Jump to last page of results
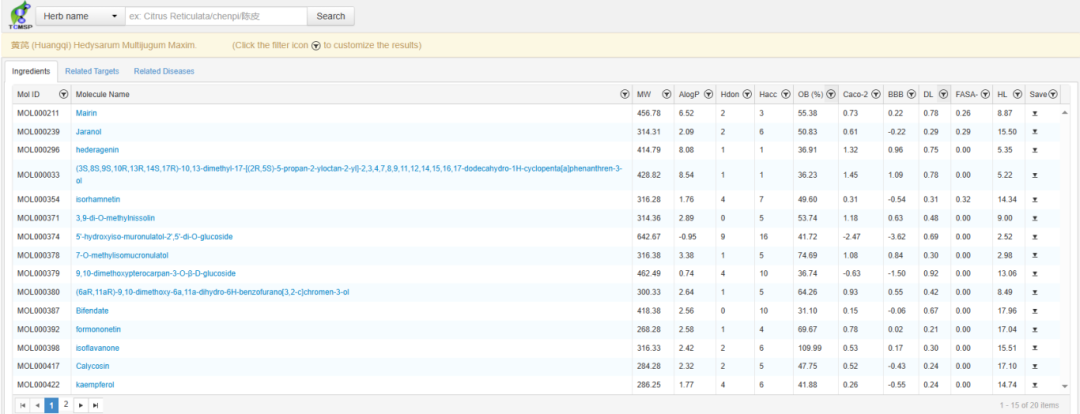1080x414 pixels. [x=95, y=405]
